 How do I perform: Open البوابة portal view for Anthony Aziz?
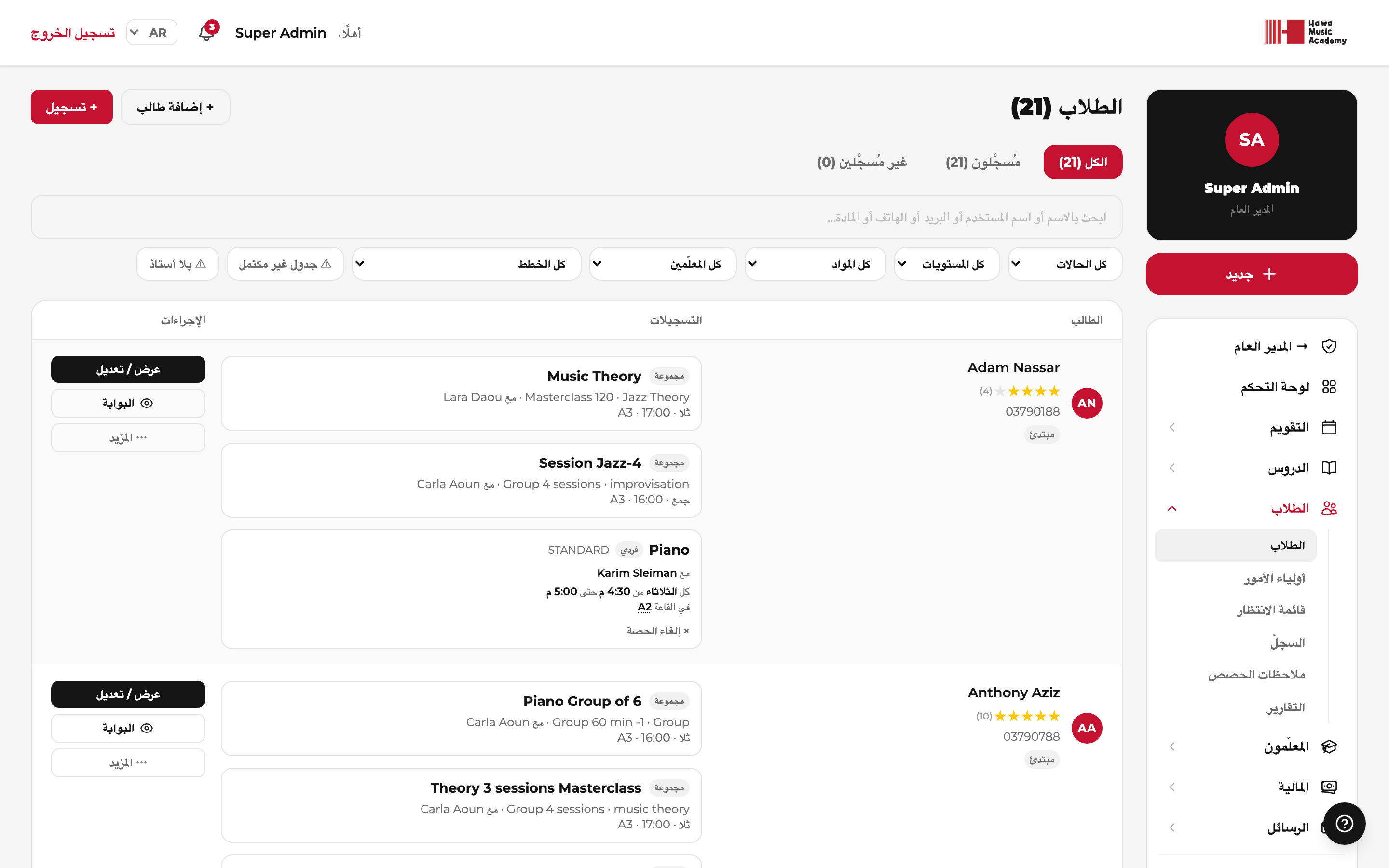(x=128, y=728)
